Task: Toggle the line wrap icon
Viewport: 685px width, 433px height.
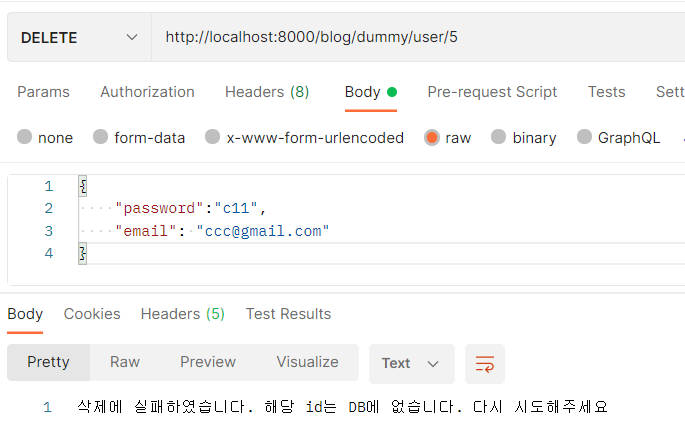Action: tap(485, 364)
